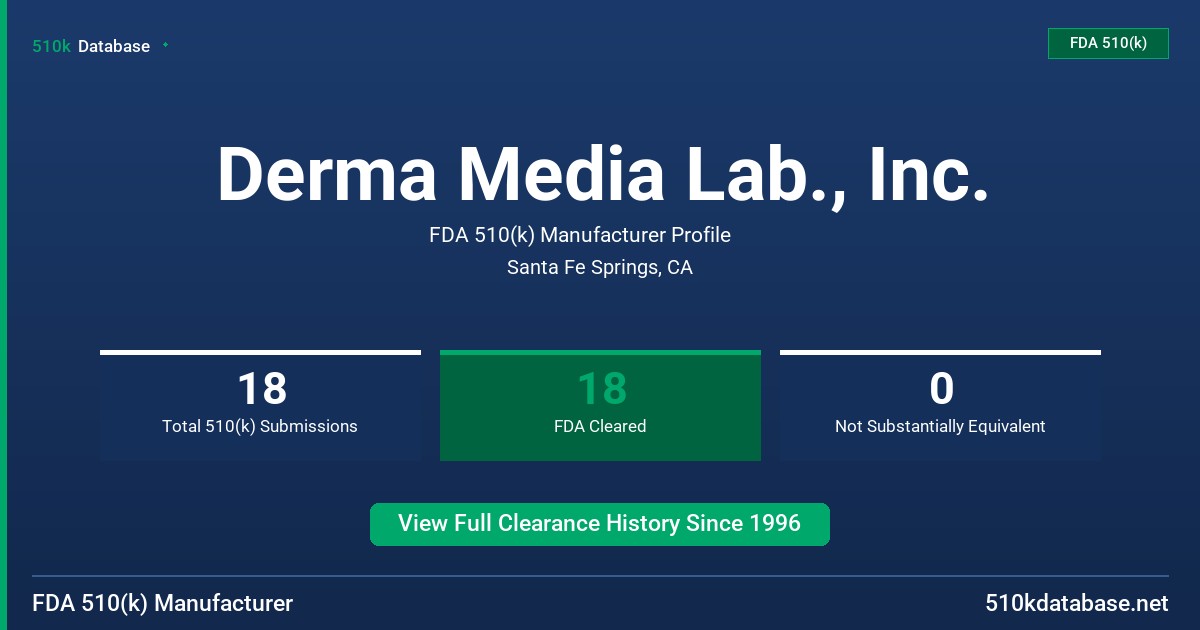Click the 510k Database logo text
The image size is (1200, 630).
(x=91, y=46)
